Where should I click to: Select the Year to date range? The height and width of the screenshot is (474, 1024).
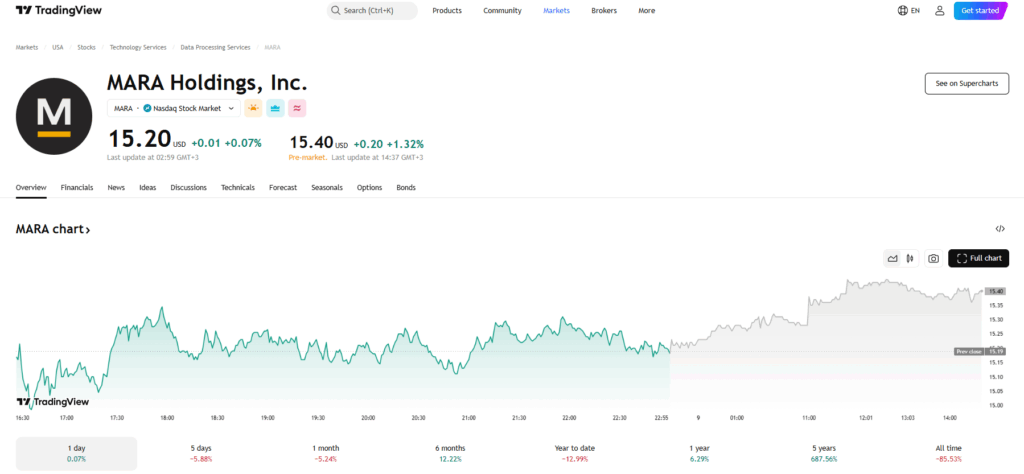point(575,454)
